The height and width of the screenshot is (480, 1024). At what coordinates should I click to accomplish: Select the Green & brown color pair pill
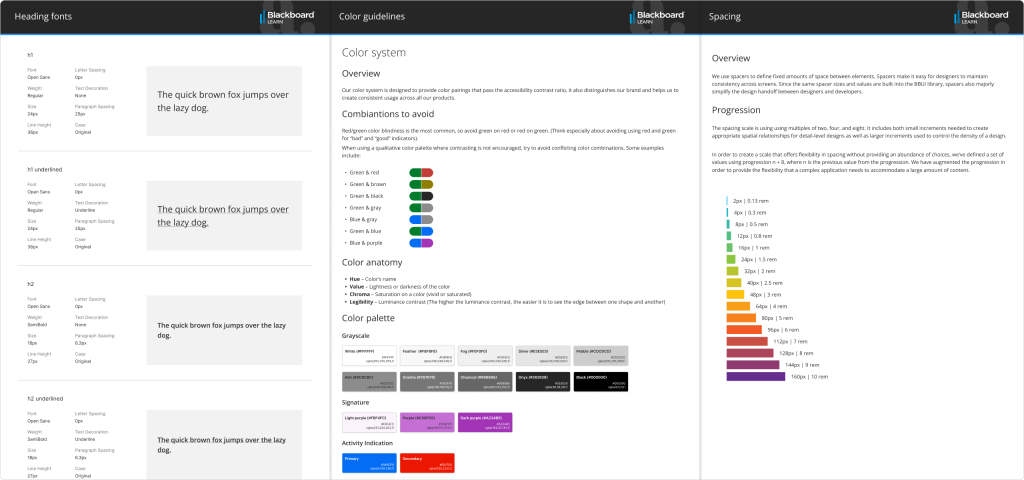pos(421,184)
